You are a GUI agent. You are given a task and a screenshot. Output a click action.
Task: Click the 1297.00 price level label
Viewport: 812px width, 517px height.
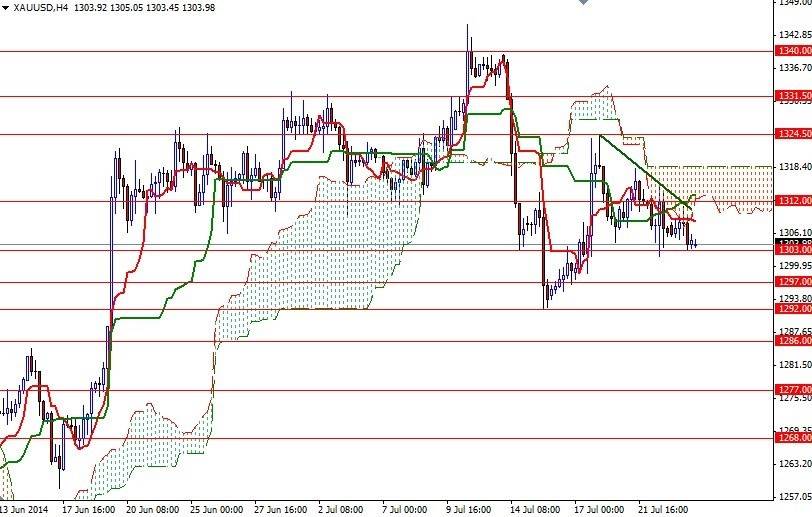[793, 282]
